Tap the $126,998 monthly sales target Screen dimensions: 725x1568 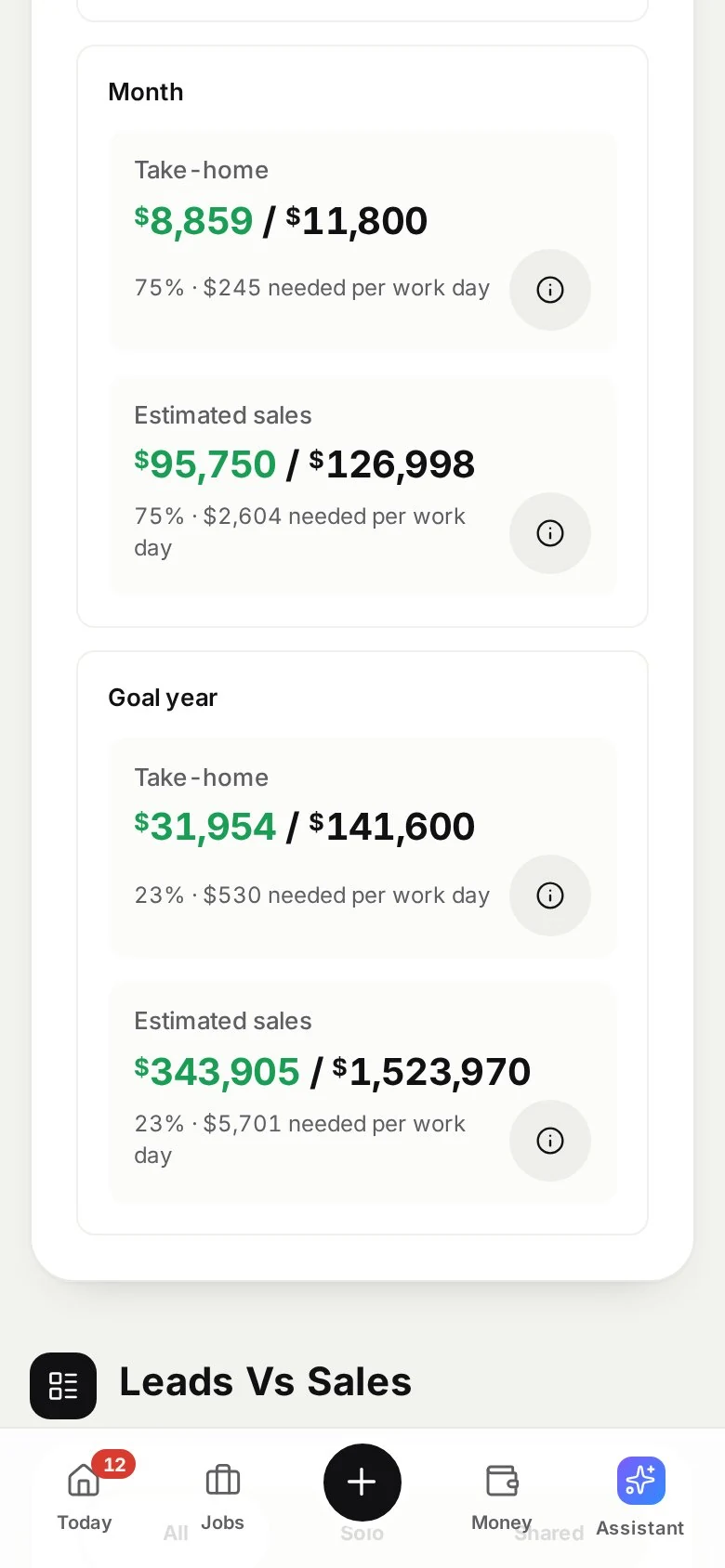coord(392,464)
